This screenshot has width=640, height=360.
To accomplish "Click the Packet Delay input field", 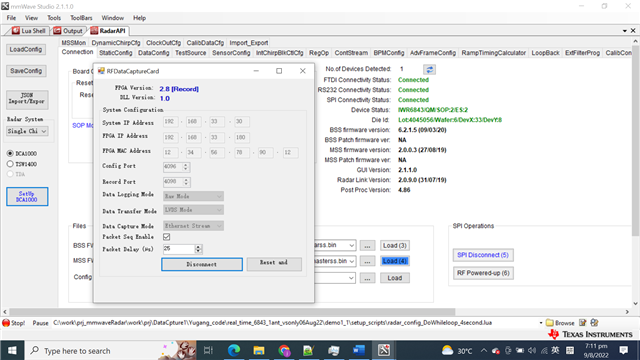I will [179, 249].
